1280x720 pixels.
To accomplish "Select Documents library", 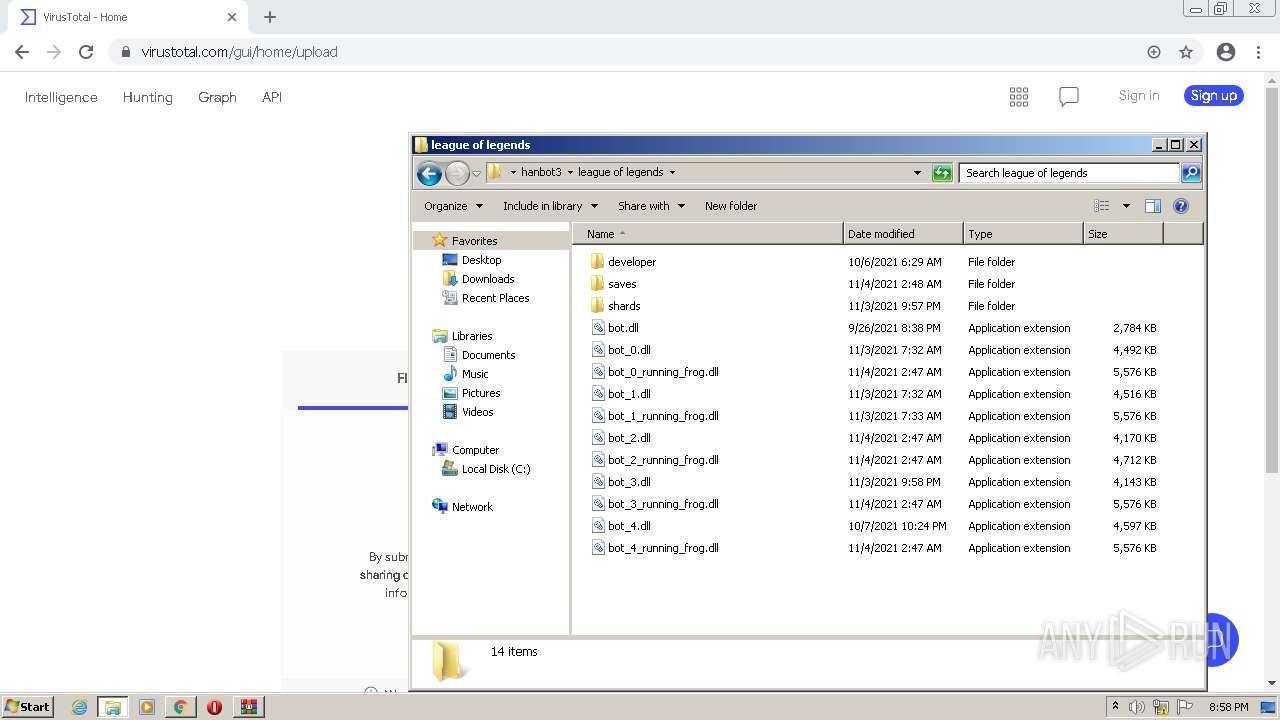I will 488,355.
